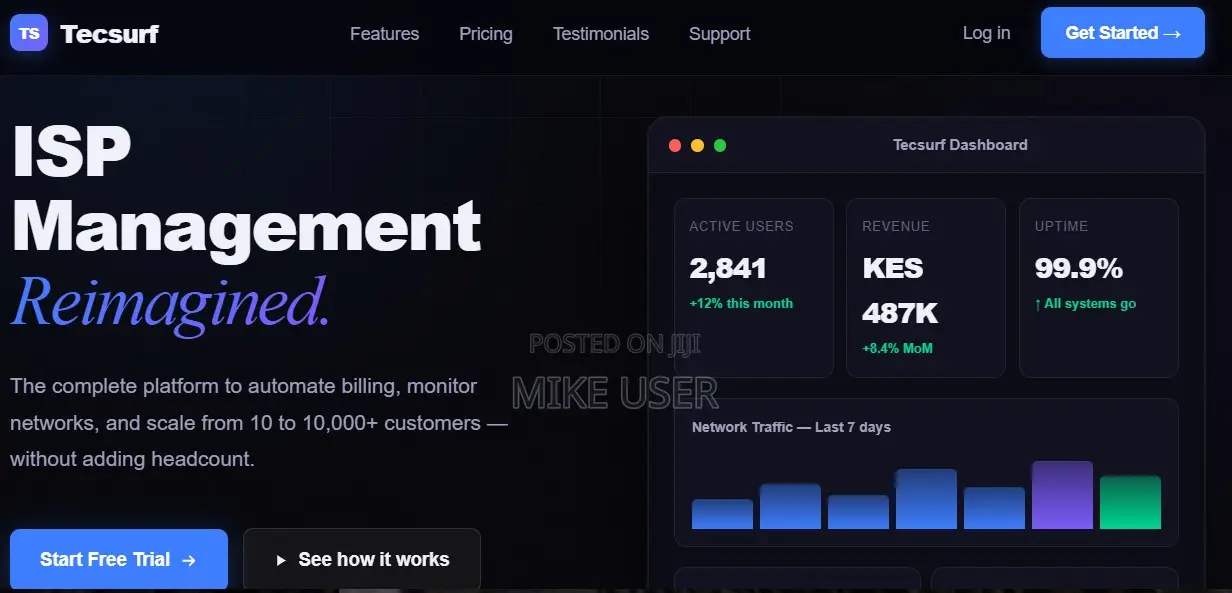Image resolution: width=1232 pixels, height=593 pixels.
Task: Click the "Network Traffic — Last 7 days" heading
Action: 791,427
